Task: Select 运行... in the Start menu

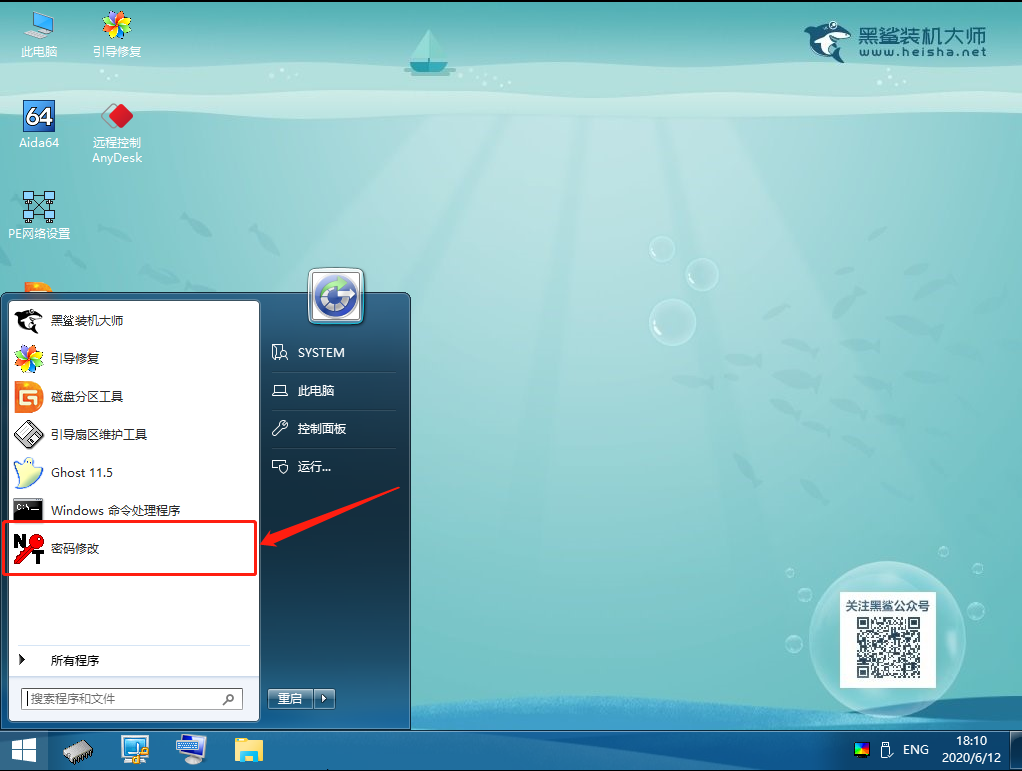Action: [313, 467]
